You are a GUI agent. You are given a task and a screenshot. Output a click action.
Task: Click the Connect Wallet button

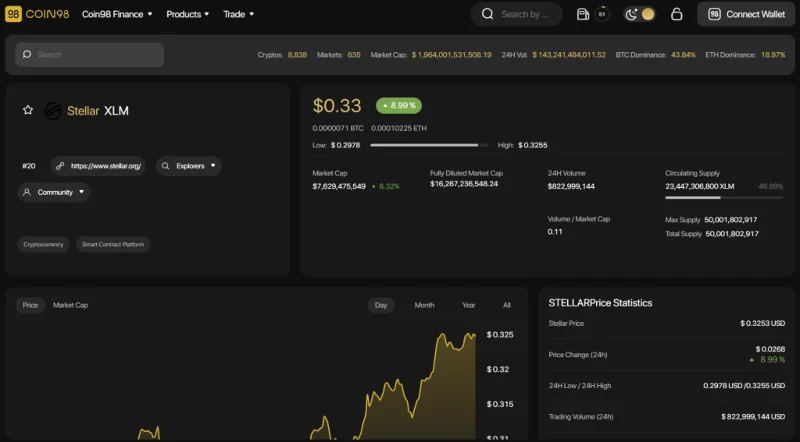746,14
